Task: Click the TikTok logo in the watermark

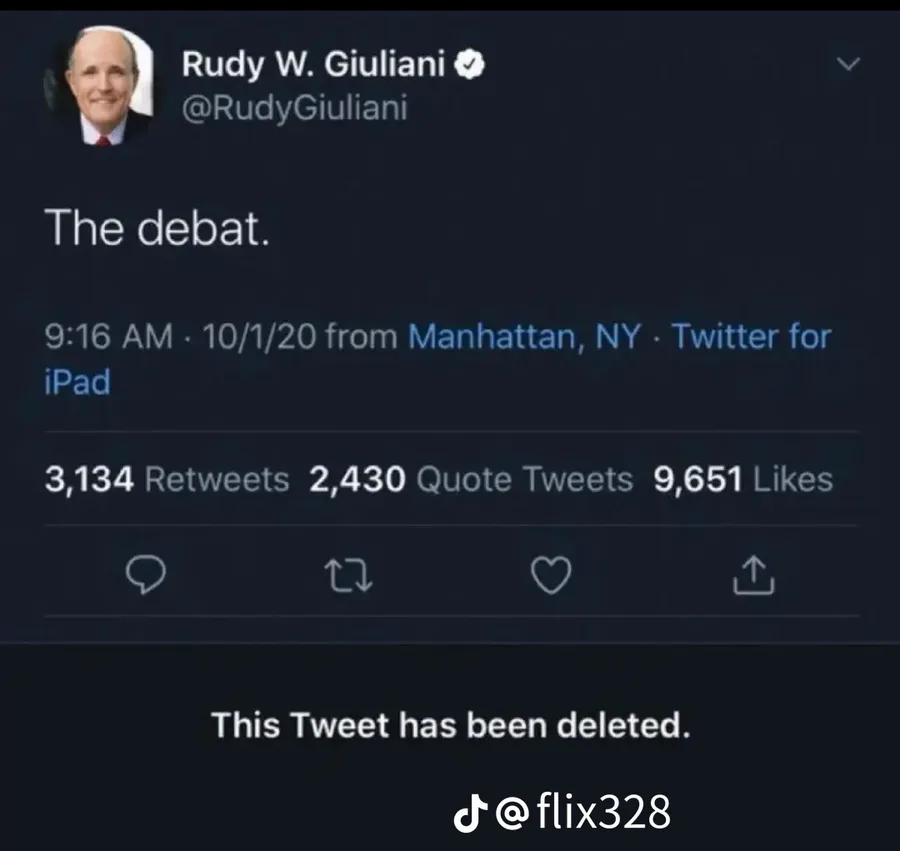Action: 471,813
